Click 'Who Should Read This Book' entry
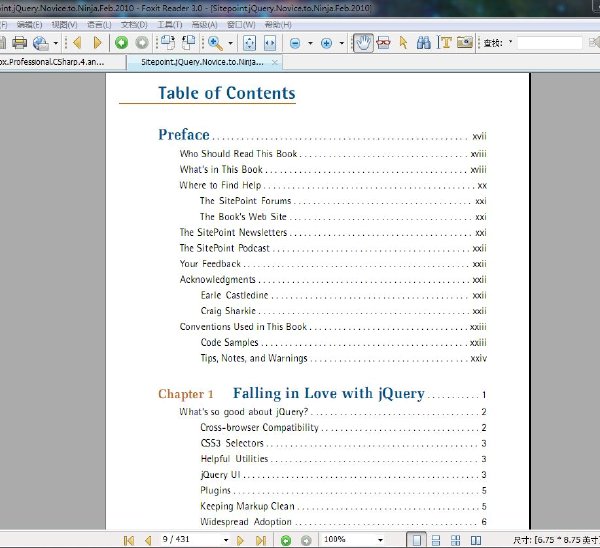Screen dimensions: 600x548 [x=333, y=154]
